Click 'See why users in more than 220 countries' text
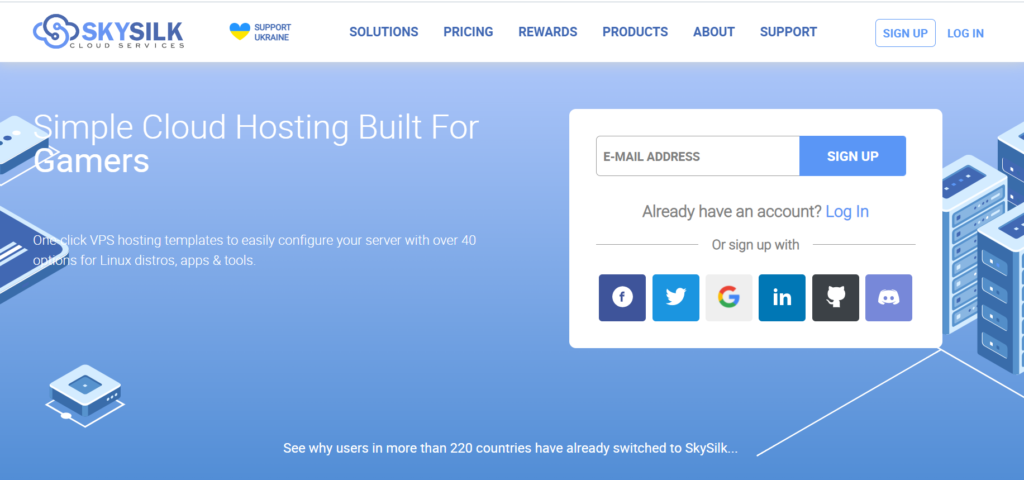The height and width of the screenshot is (480, 1024). pos(510,449)
